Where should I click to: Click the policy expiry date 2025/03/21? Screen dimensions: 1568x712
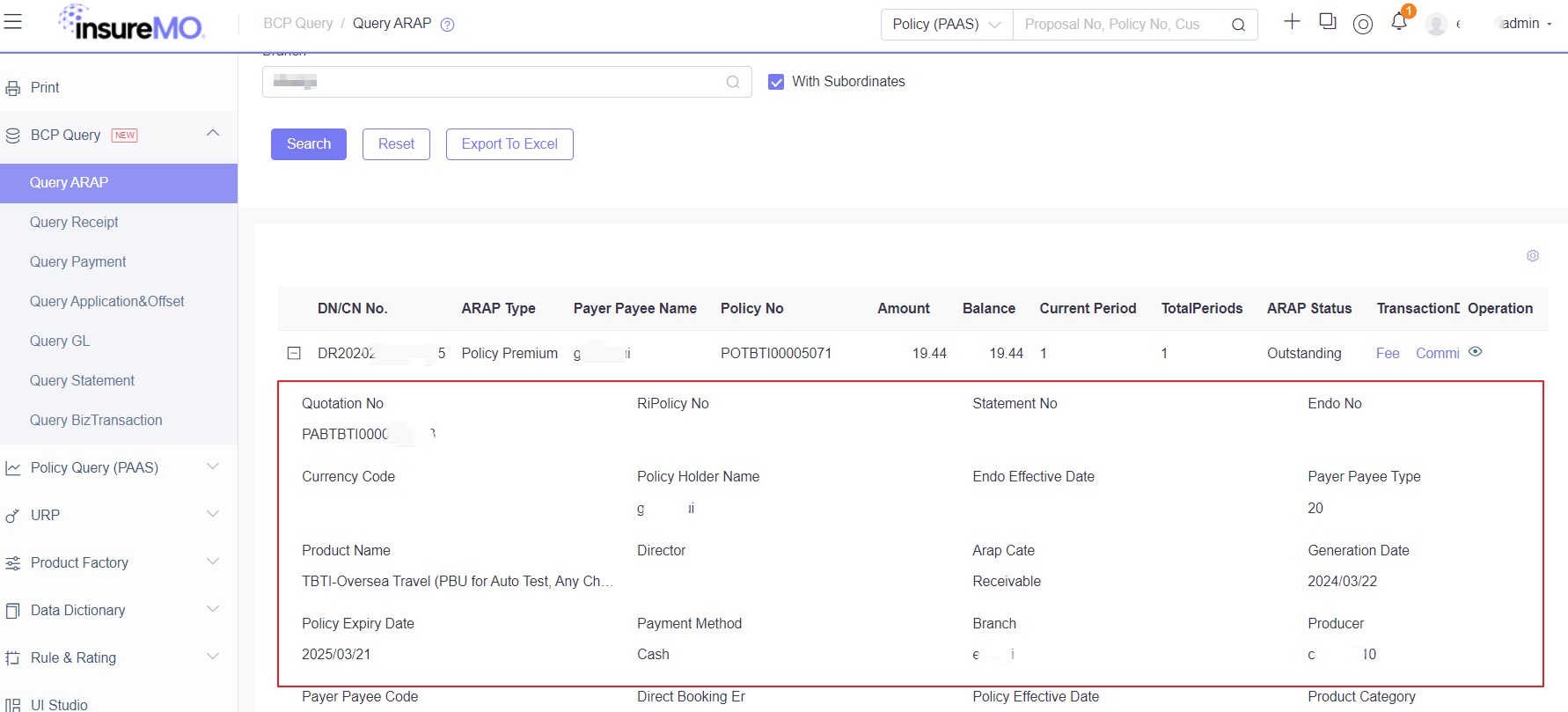336,655
